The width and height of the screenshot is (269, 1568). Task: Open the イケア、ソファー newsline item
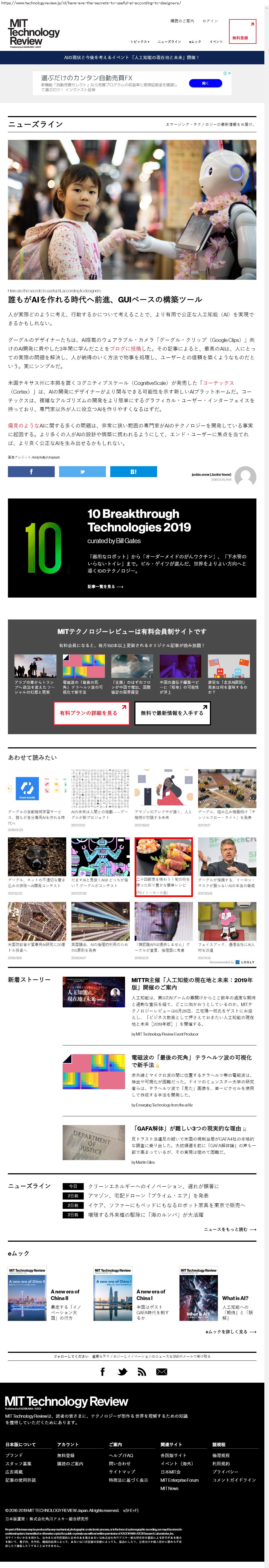click(x=167, y=1205)
